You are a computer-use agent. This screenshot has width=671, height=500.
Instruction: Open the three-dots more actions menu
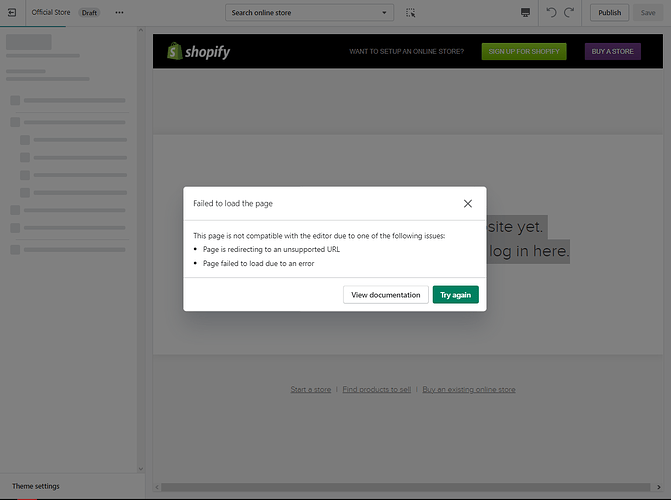[x=119, y=13]
